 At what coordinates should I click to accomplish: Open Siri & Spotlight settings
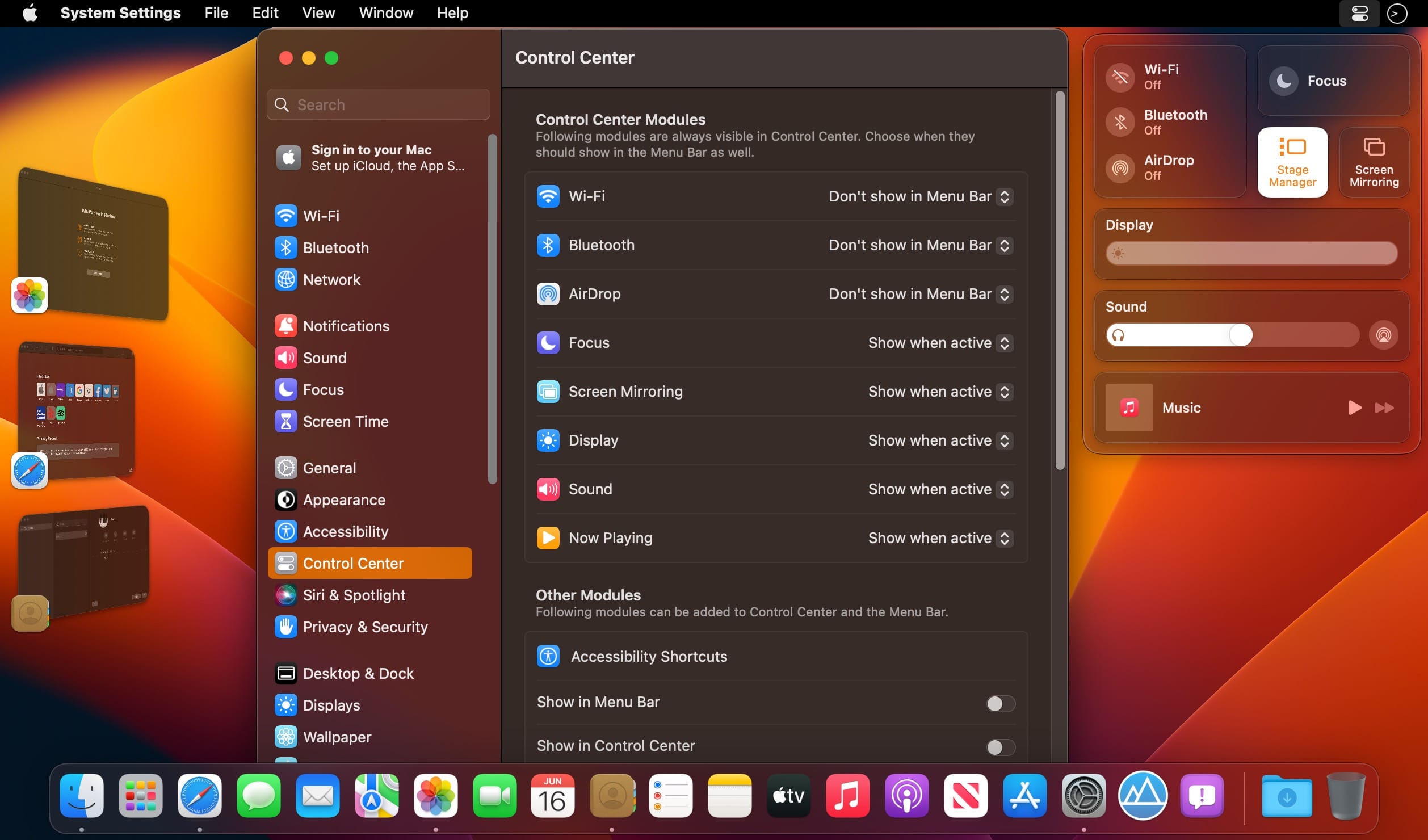tap(353, 594)
